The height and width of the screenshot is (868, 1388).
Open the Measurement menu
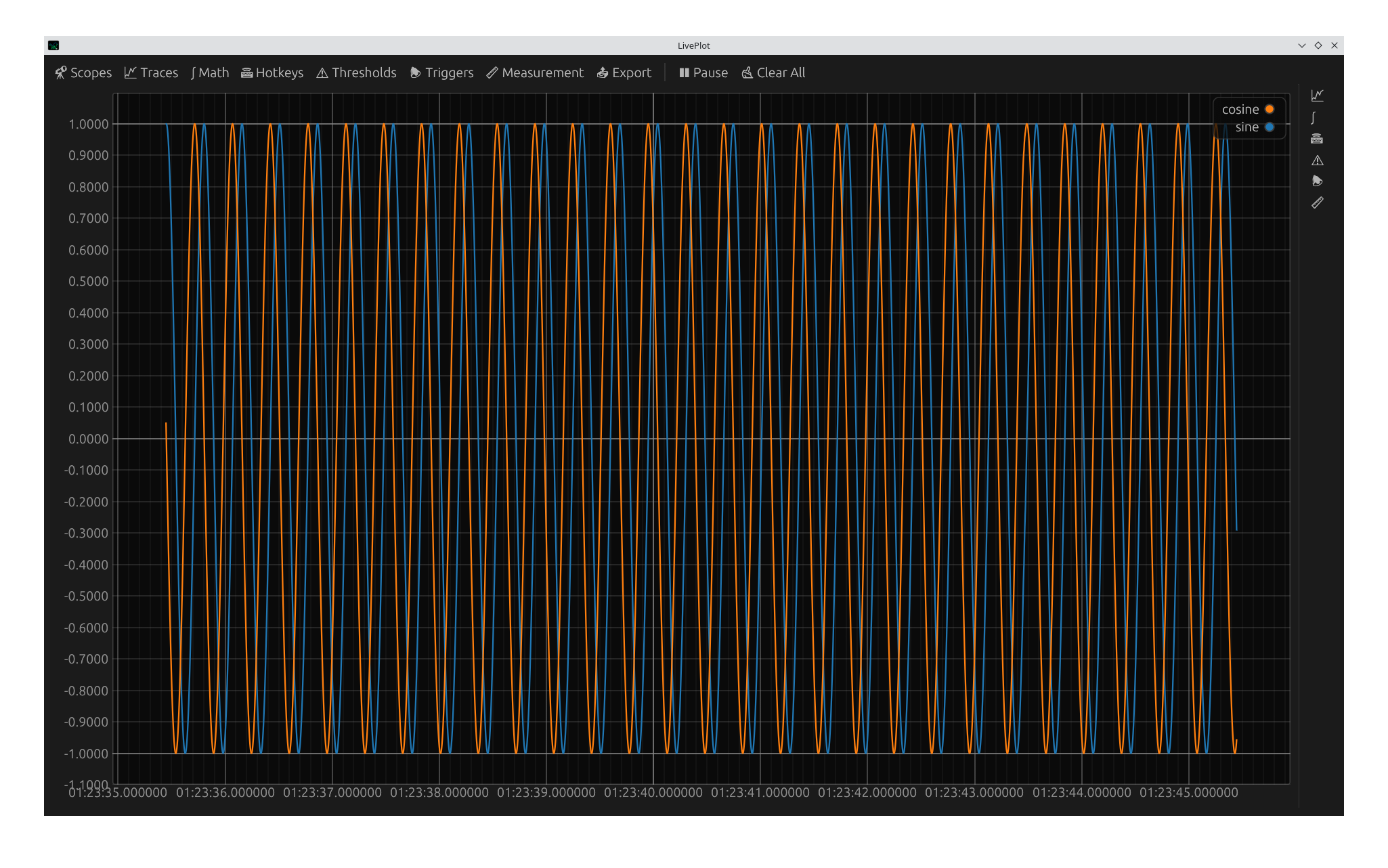pos(535,72)
